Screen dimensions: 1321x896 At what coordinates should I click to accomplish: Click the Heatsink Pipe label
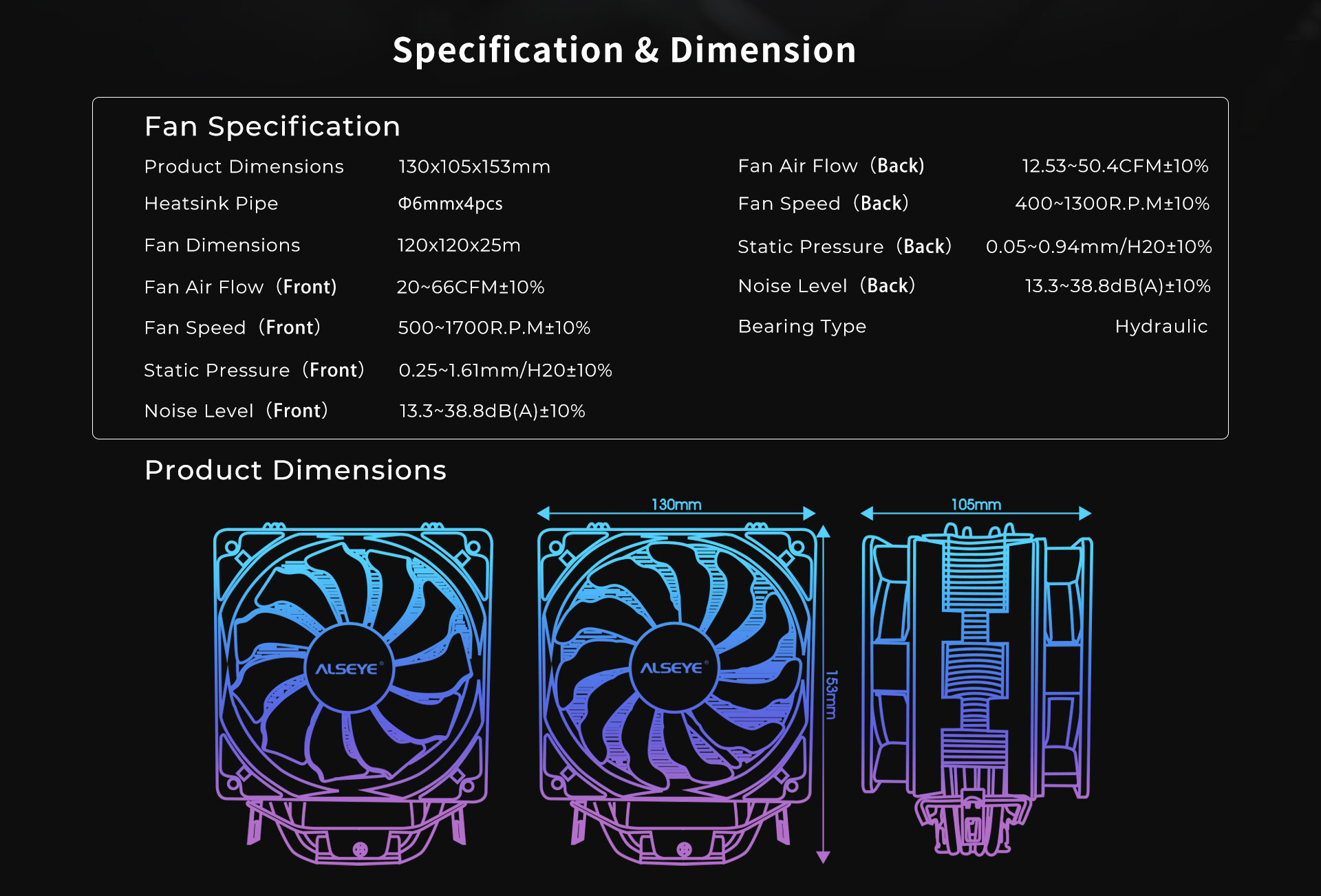(211, 204)
